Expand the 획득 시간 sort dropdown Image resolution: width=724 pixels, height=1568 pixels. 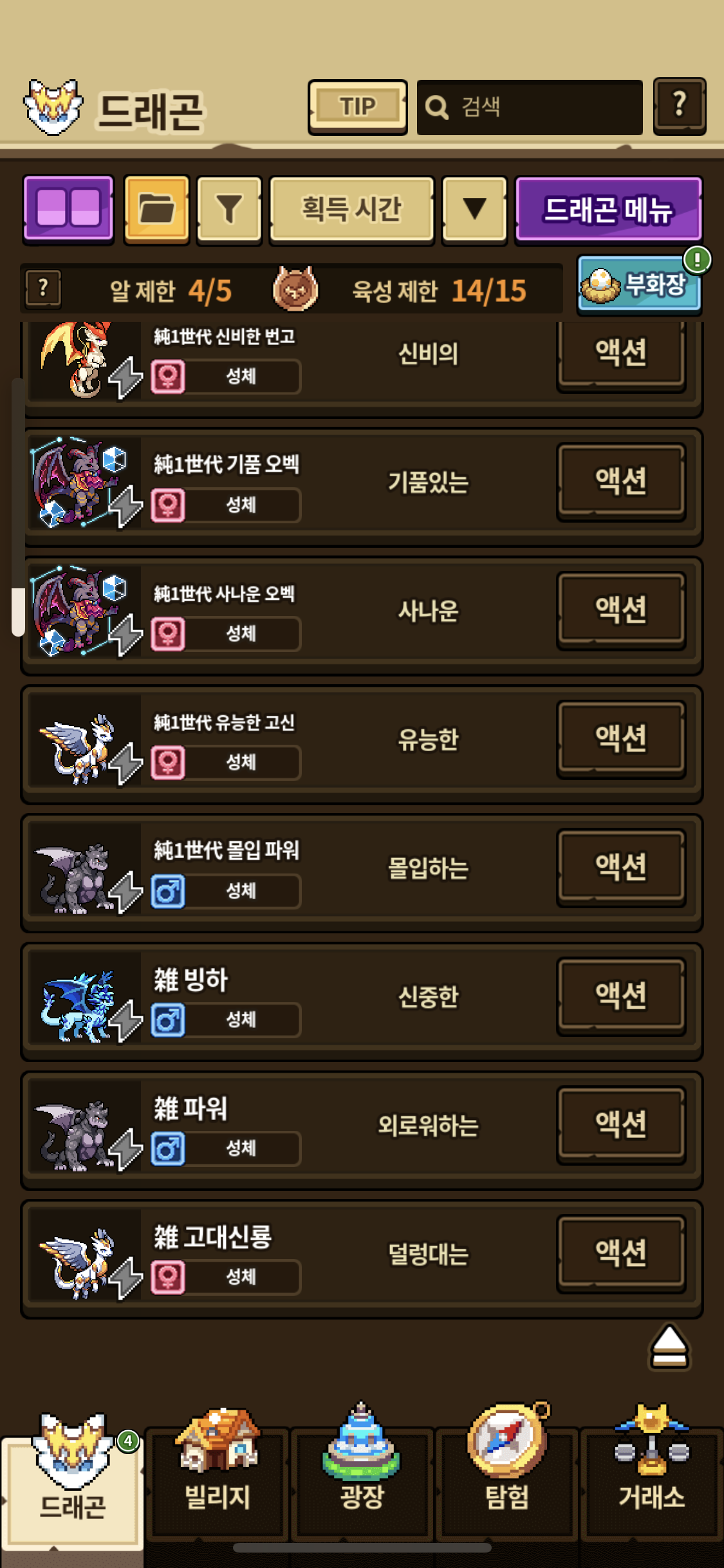[x=351, y=209]
